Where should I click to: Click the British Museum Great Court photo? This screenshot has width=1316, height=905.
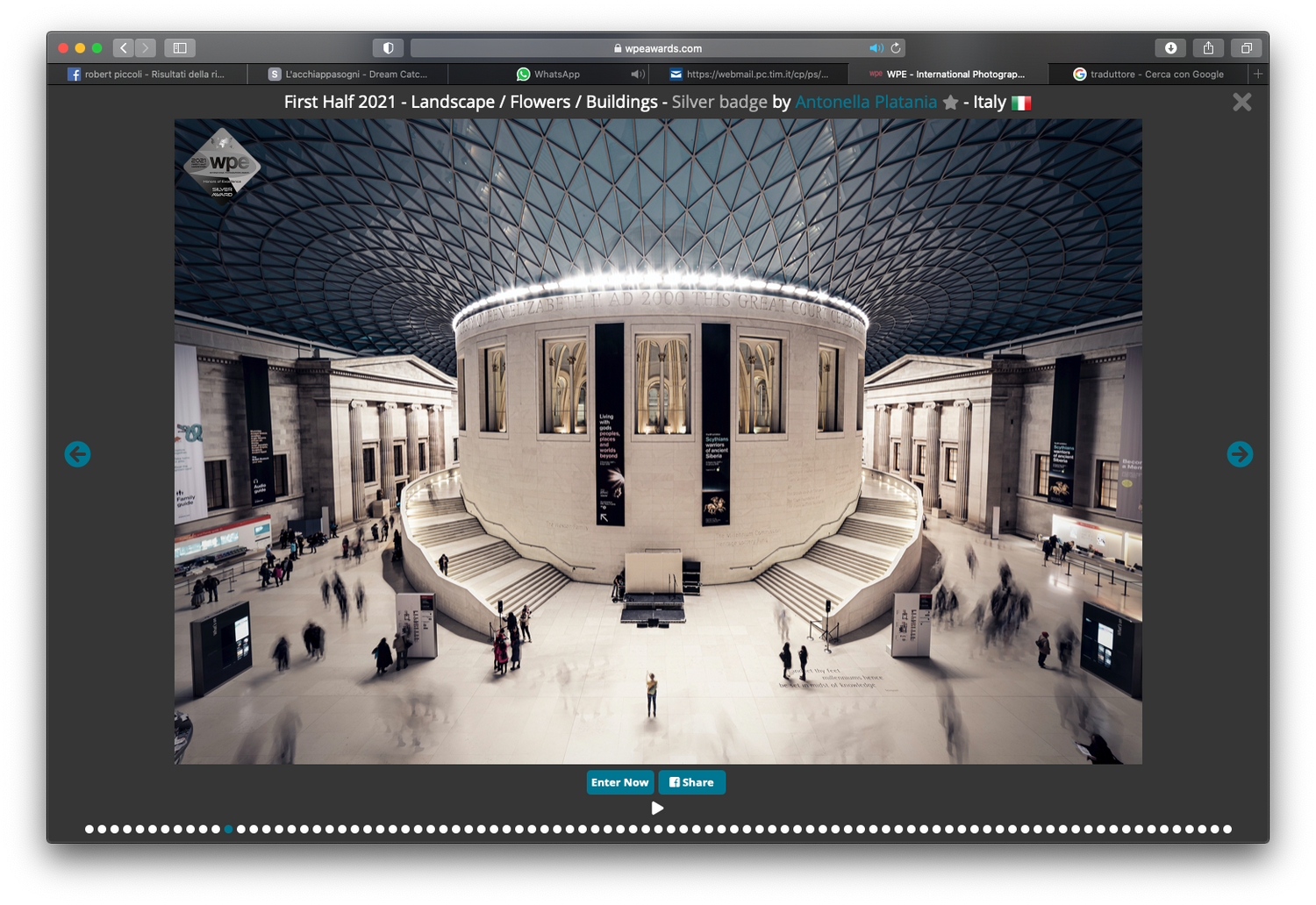tap(658, 441)
